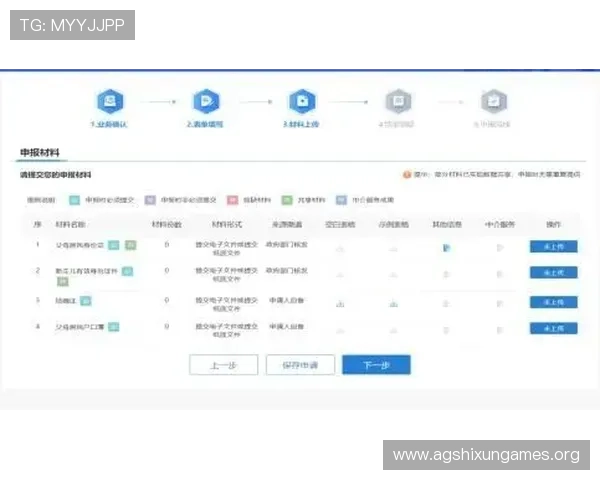Click 申请人自备 source in 结婚证 row
This screenshot has width=600, height=480.
tap(287, 300)
